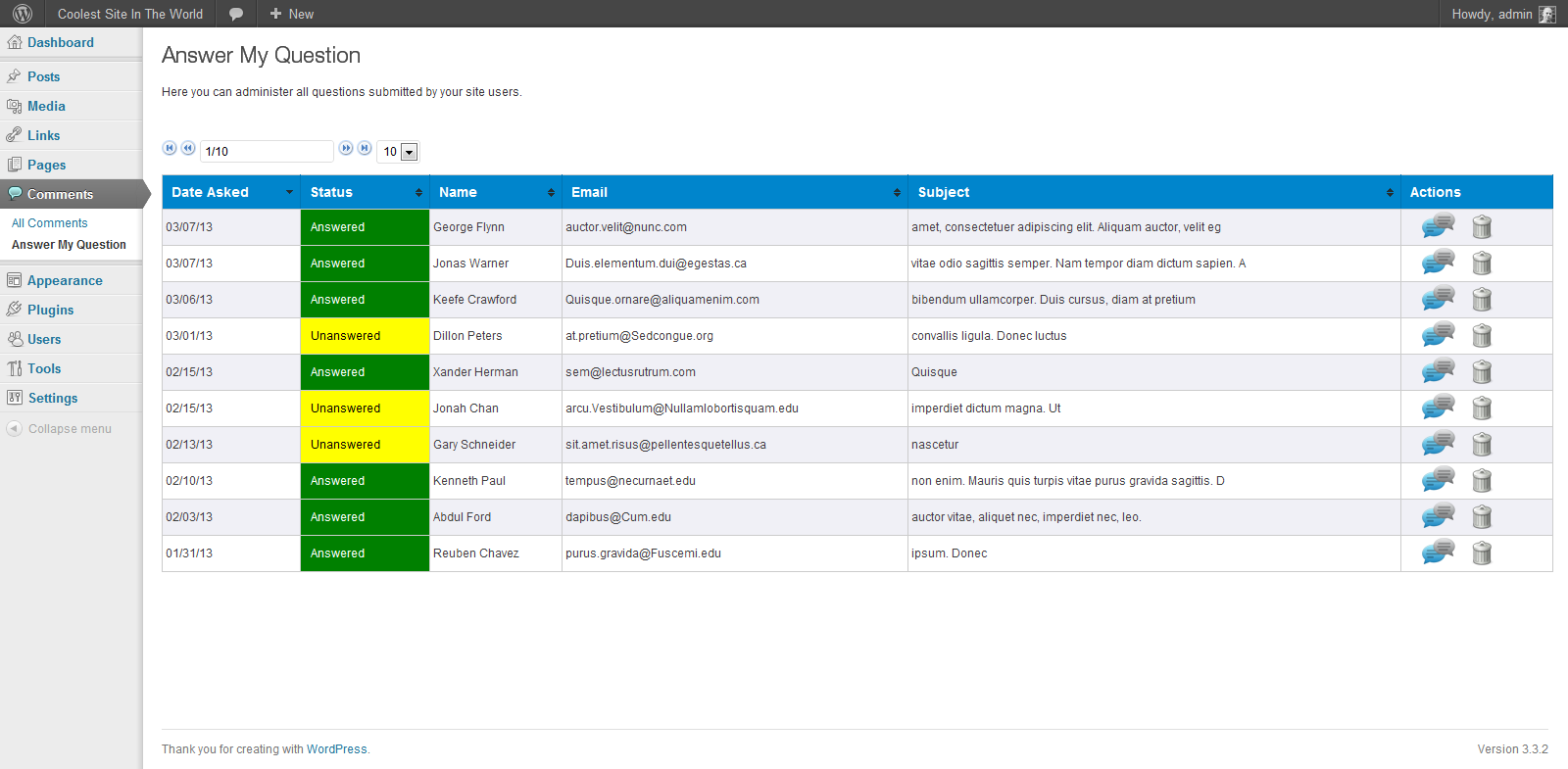The image size is (1568, 769).
Task: Follow the WordPress link in the footer
Action: tap(337, 749)
